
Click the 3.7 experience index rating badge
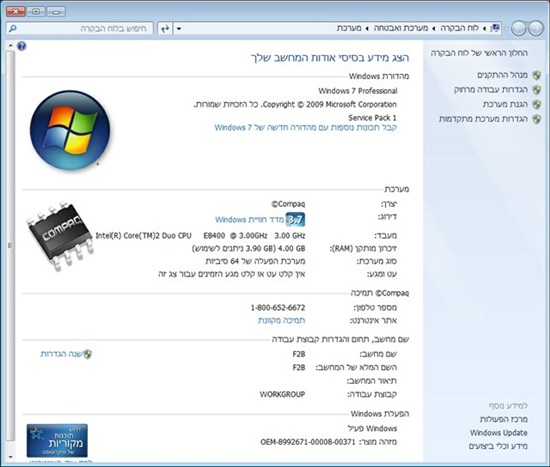click(x=295, y=220)
